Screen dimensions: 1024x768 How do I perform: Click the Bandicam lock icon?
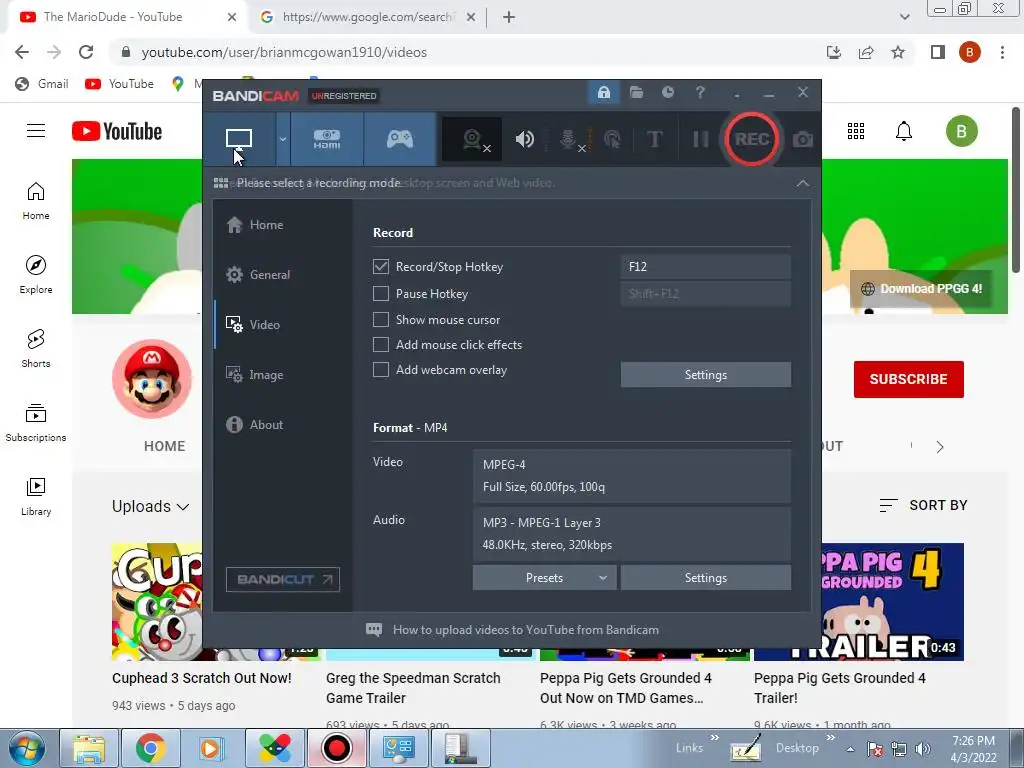(604, 93)
